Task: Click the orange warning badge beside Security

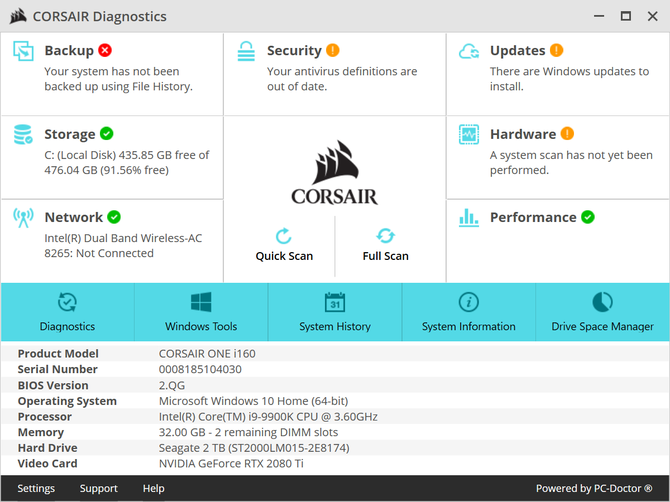Action: (x=332, y=50)
